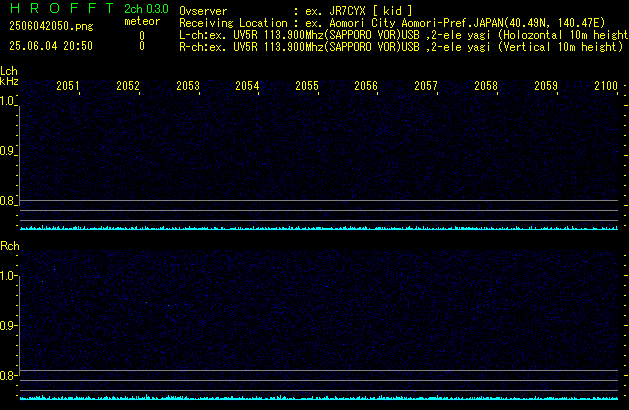Click time marker 2051

click(68, 86)
